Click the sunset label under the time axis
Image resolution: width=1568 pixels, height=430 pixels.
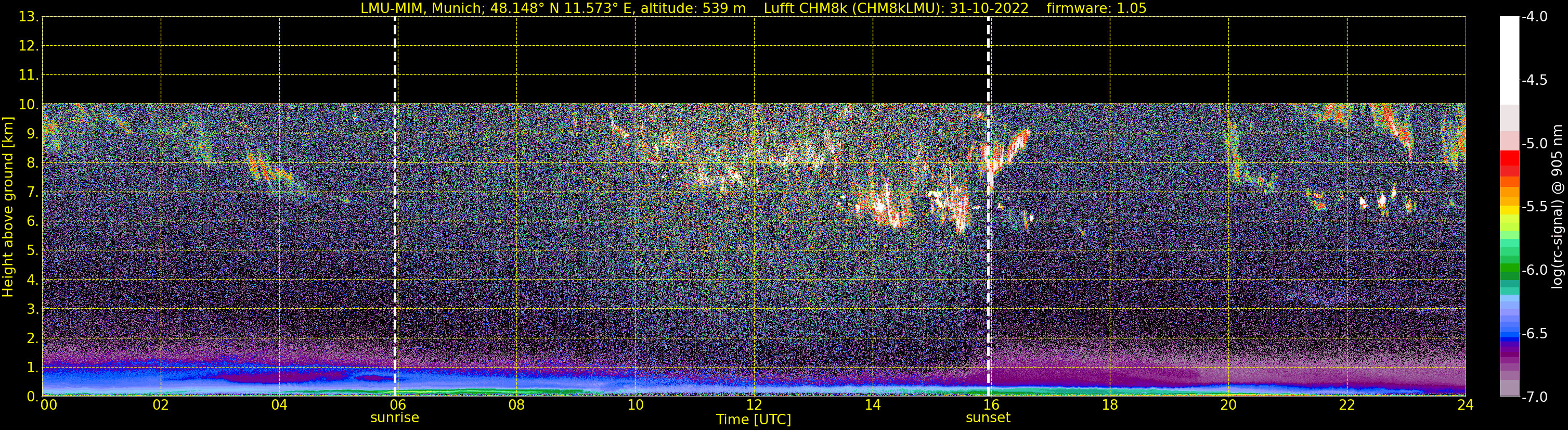click(x=987, y=418)
